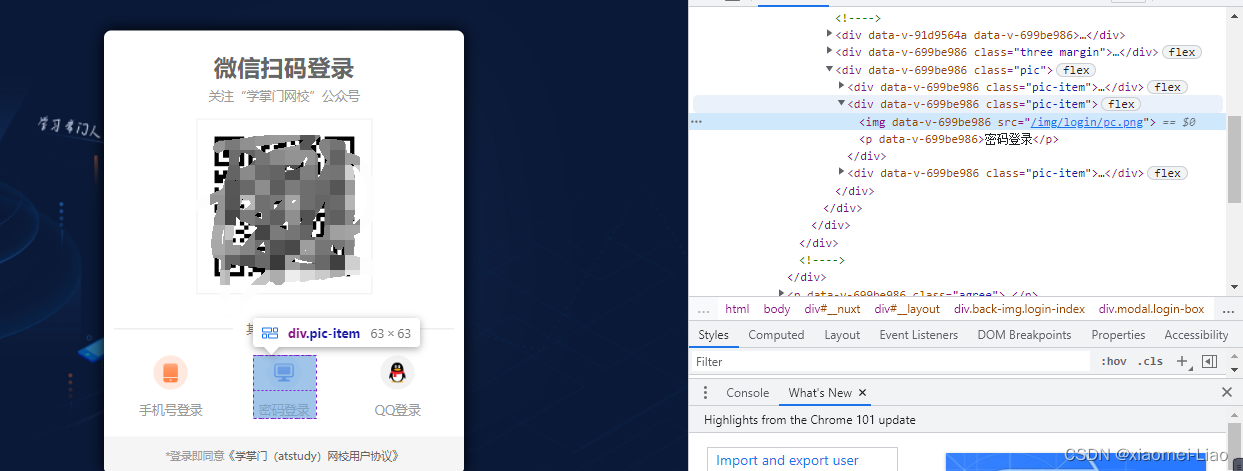
Task: Toggle flex badge on last pic-item div
Action: coord(1166,173)
